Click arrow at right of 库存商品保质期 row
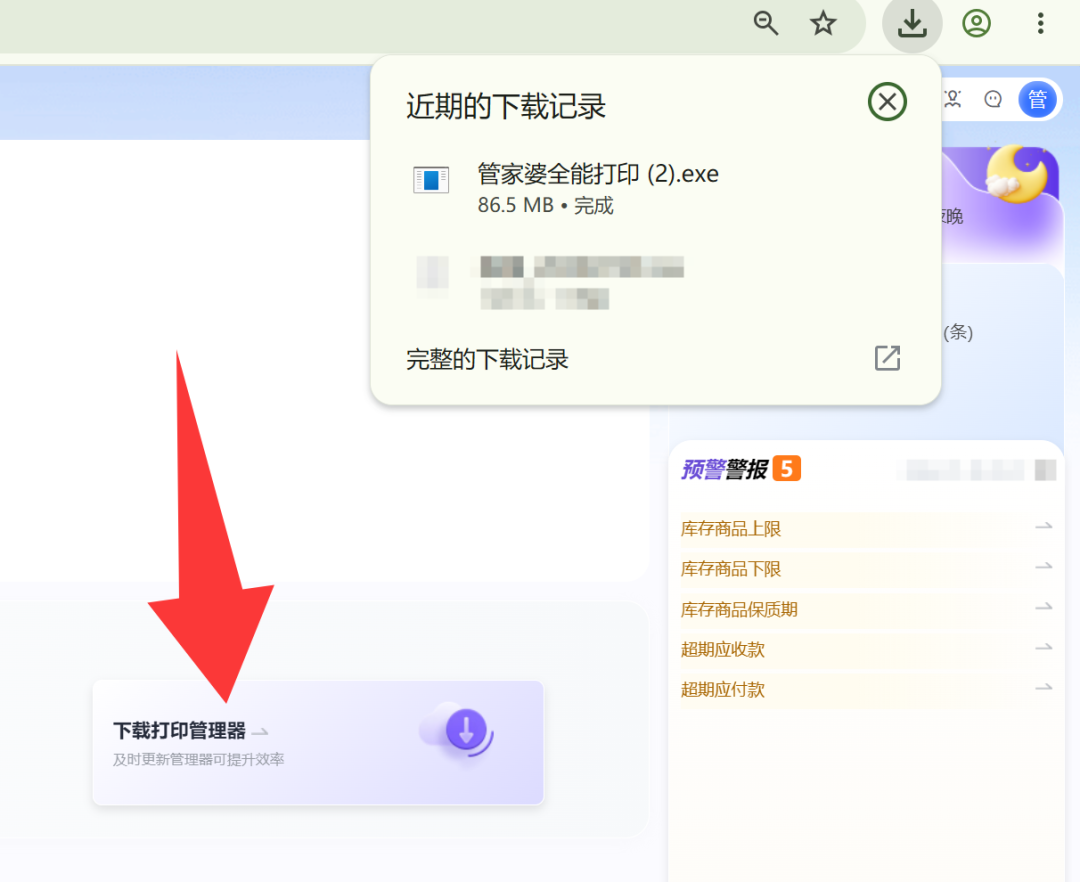This screenshot has height=882, width=1080. point(1043,607)
